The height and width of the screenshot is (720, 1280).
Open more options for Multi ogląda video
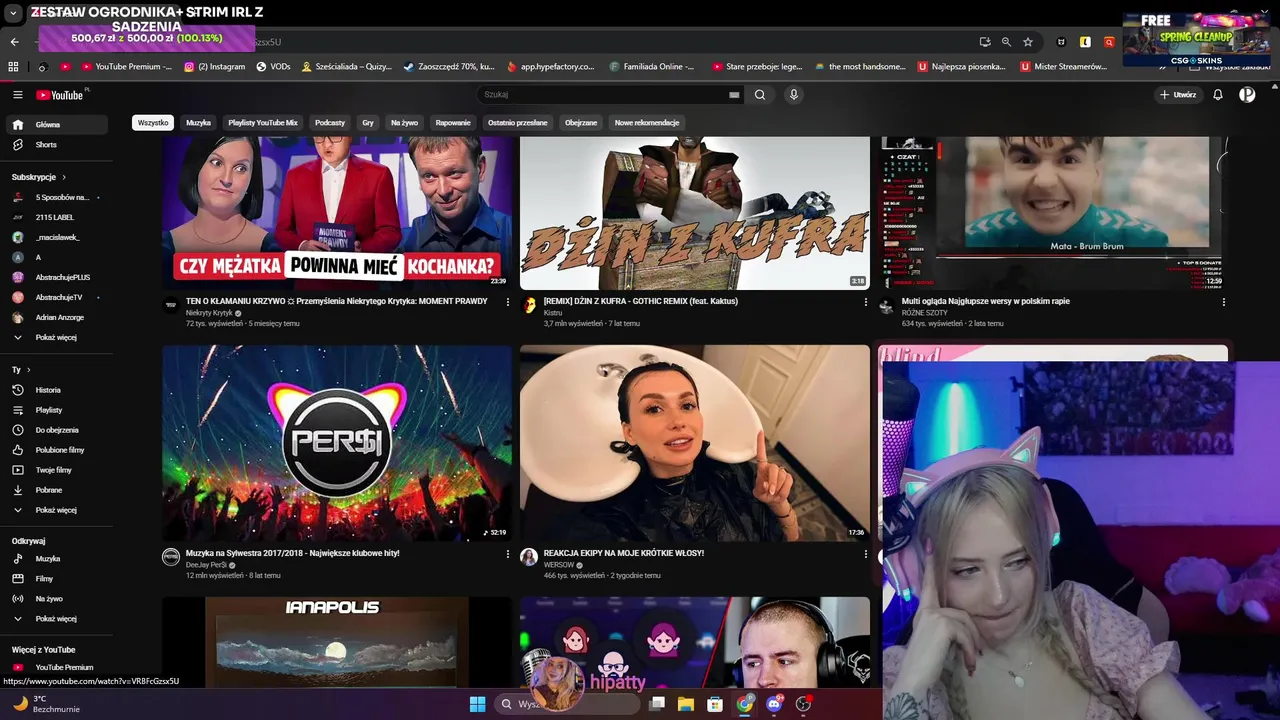pyautogui.click(x=1223, y=302)
